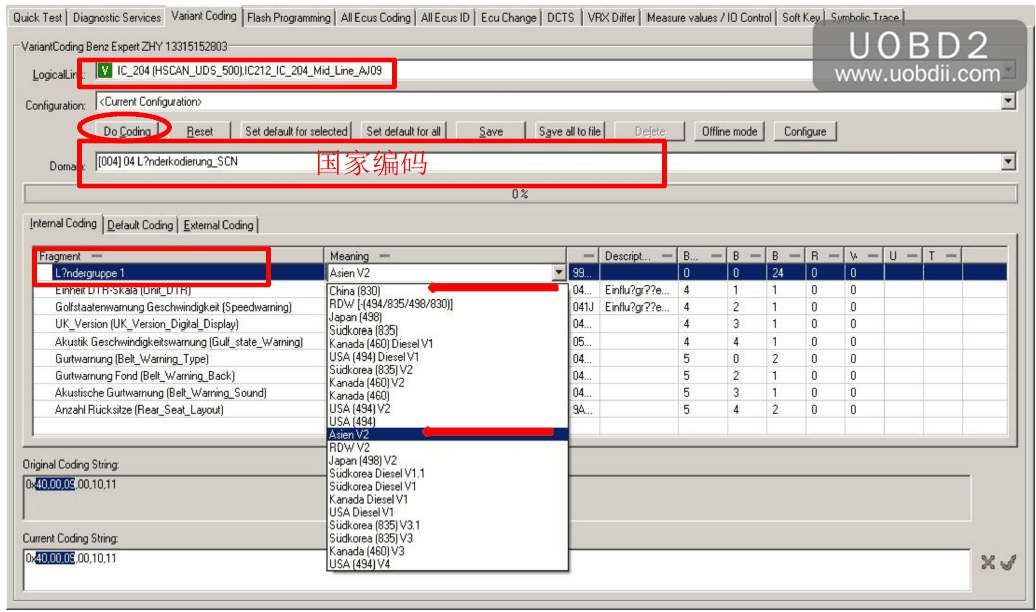Click in the Current Coding String field
The width and height of the screenshot is (1036, 612).
click(x=496, y=568)
